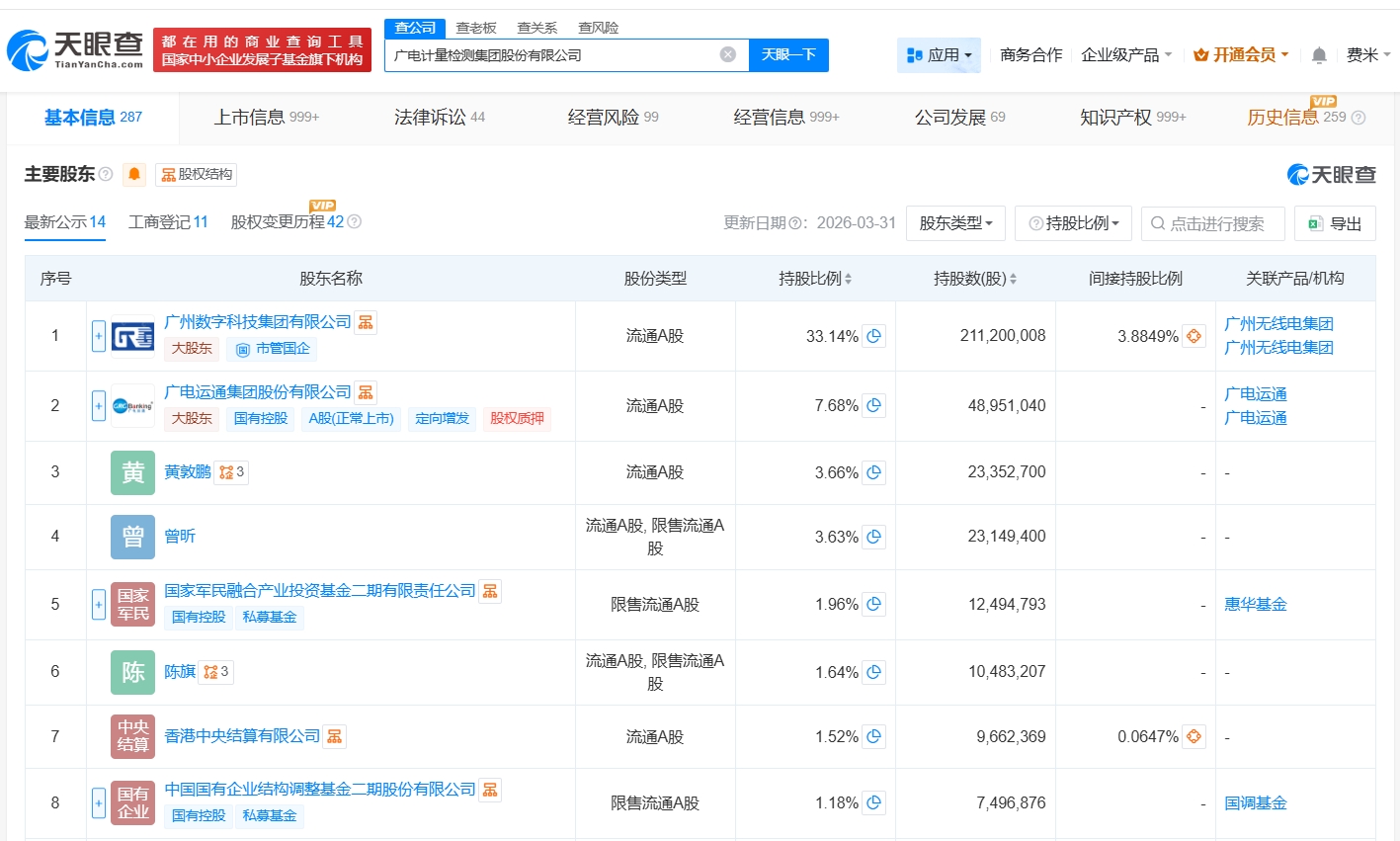1400x841 pixels.
Task: Open pie chart for 1.18% holding
Action: pyautogui.click(x=873, y=802)
